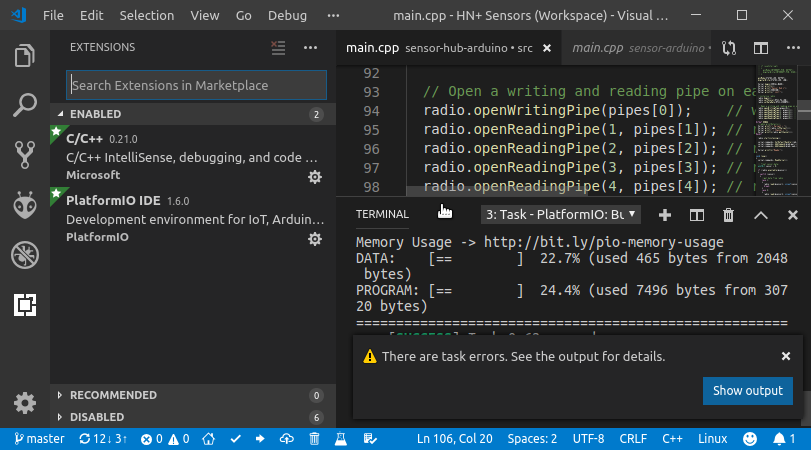Click the code minimap preview
The height and width of the screenshot is (450, 811).
pos(776,130)
